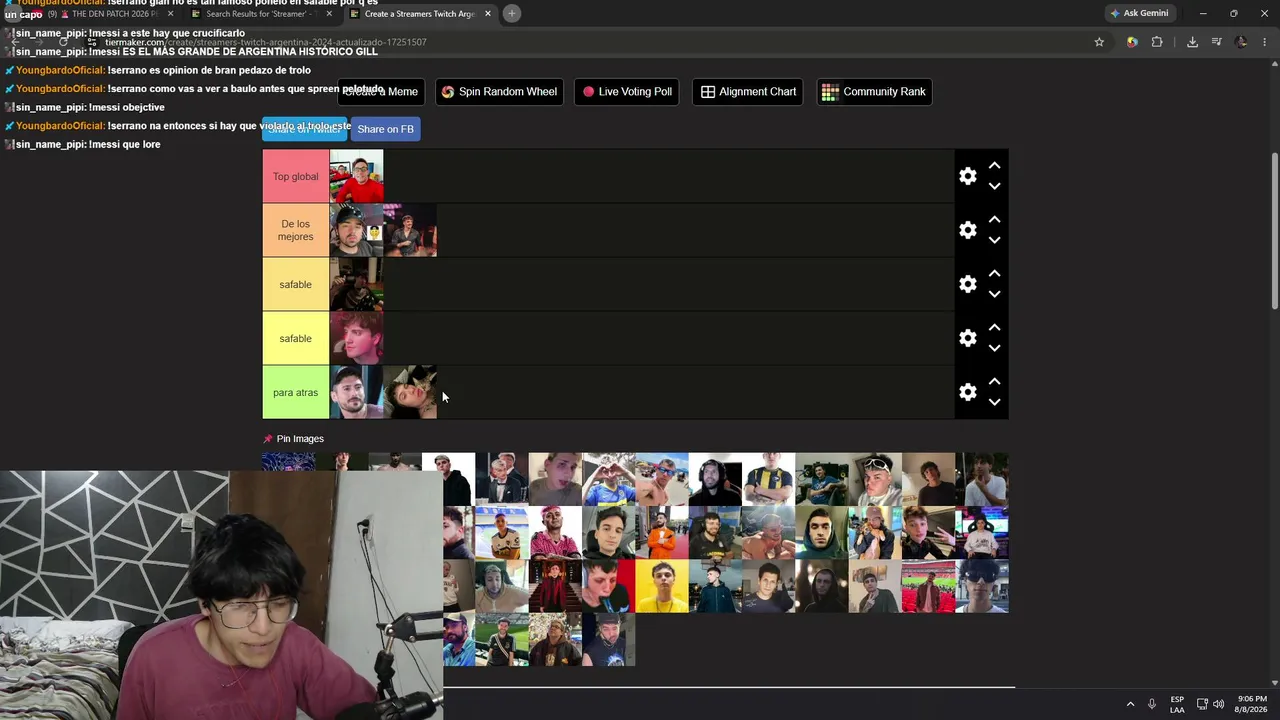View the Community Rank
The image size is (1280, 720).
[x=874, y=92]
